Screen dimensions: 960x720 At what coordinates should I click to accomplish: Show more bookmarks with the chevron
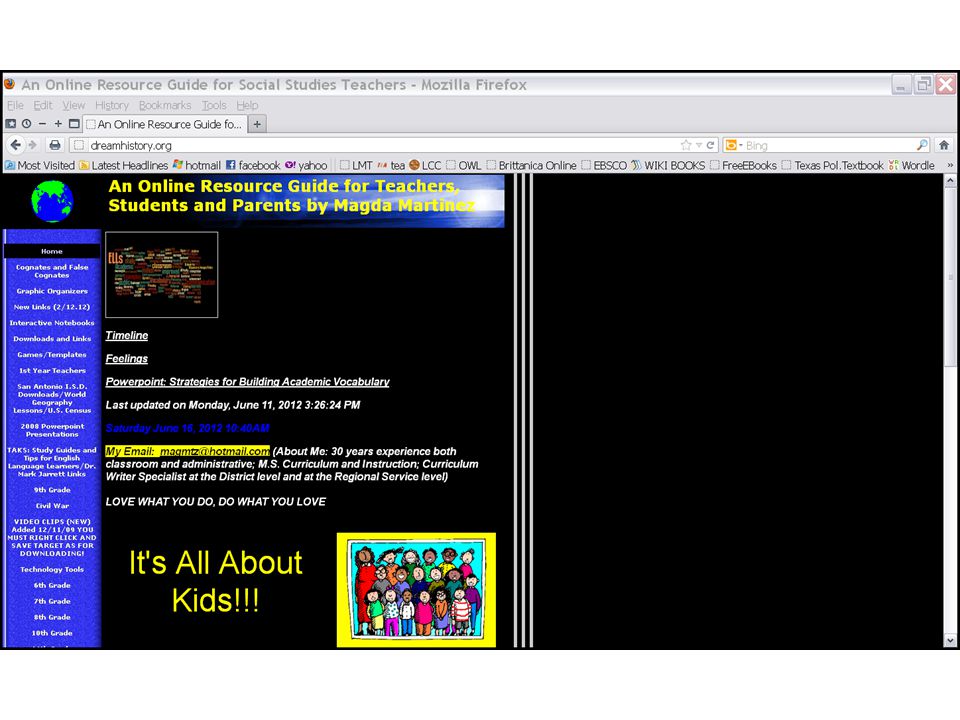950,165
